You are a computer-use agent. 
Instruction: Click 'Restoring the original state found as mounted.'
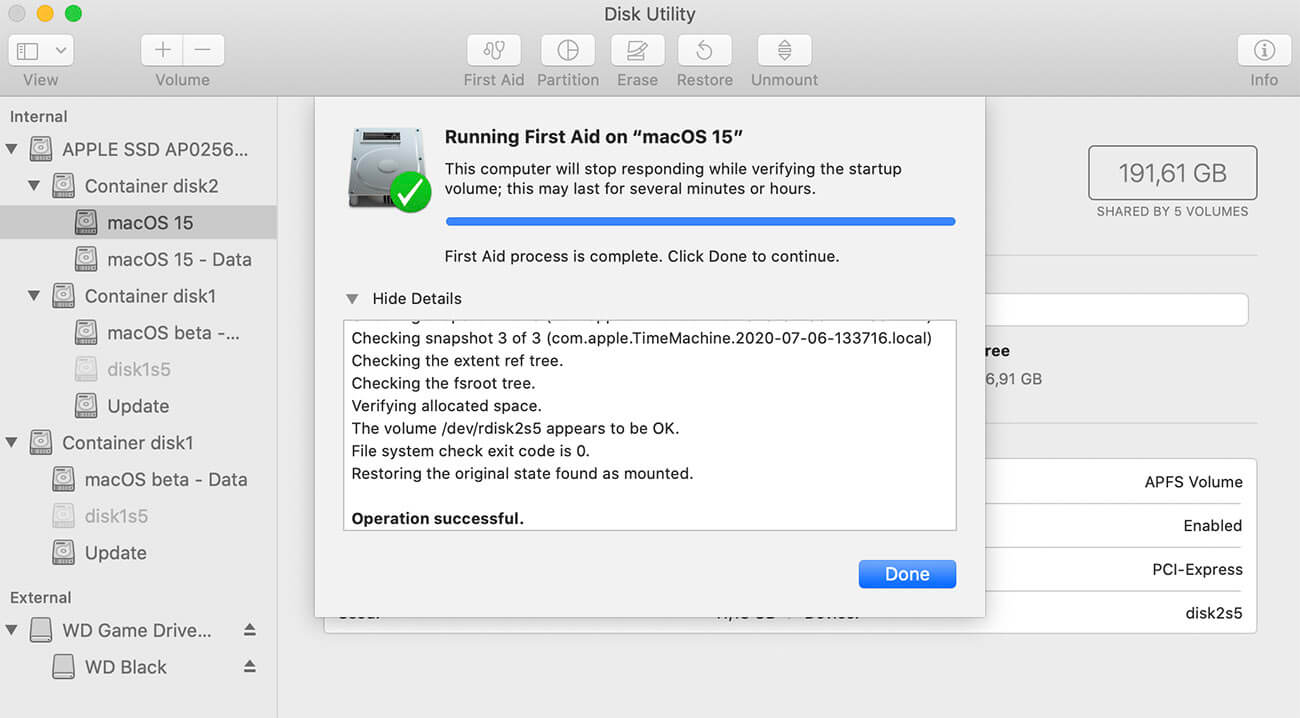pyautogui.click(x=522, y=473)
